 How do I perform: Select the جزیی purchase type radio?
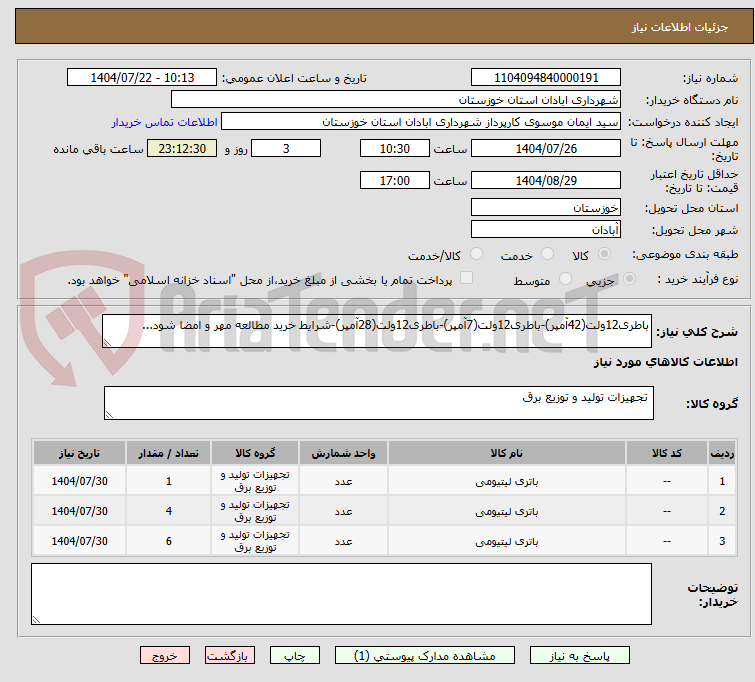(x=629, y=279)
